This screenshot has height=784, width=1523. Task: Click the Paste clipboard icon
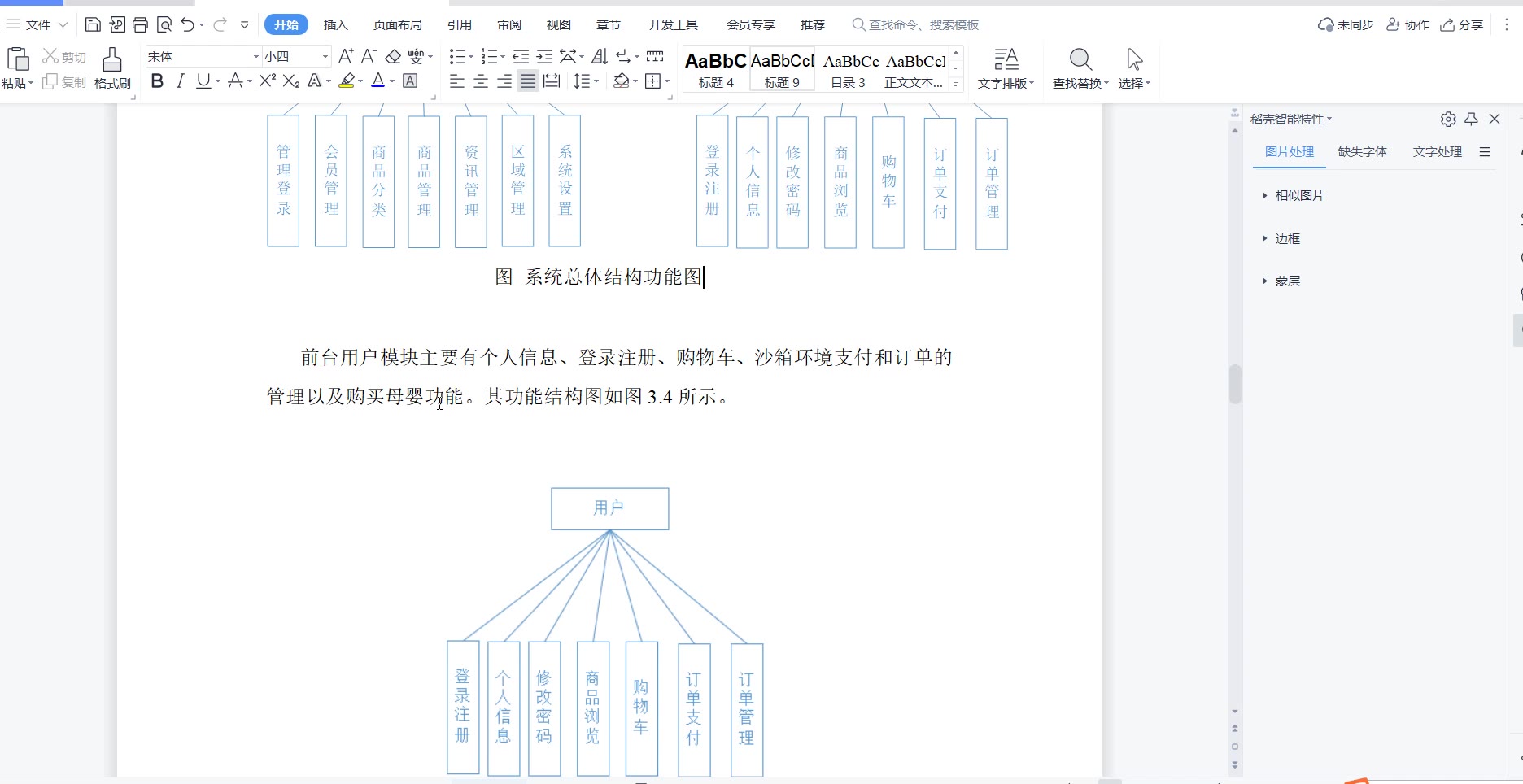(x=18, y=59)
